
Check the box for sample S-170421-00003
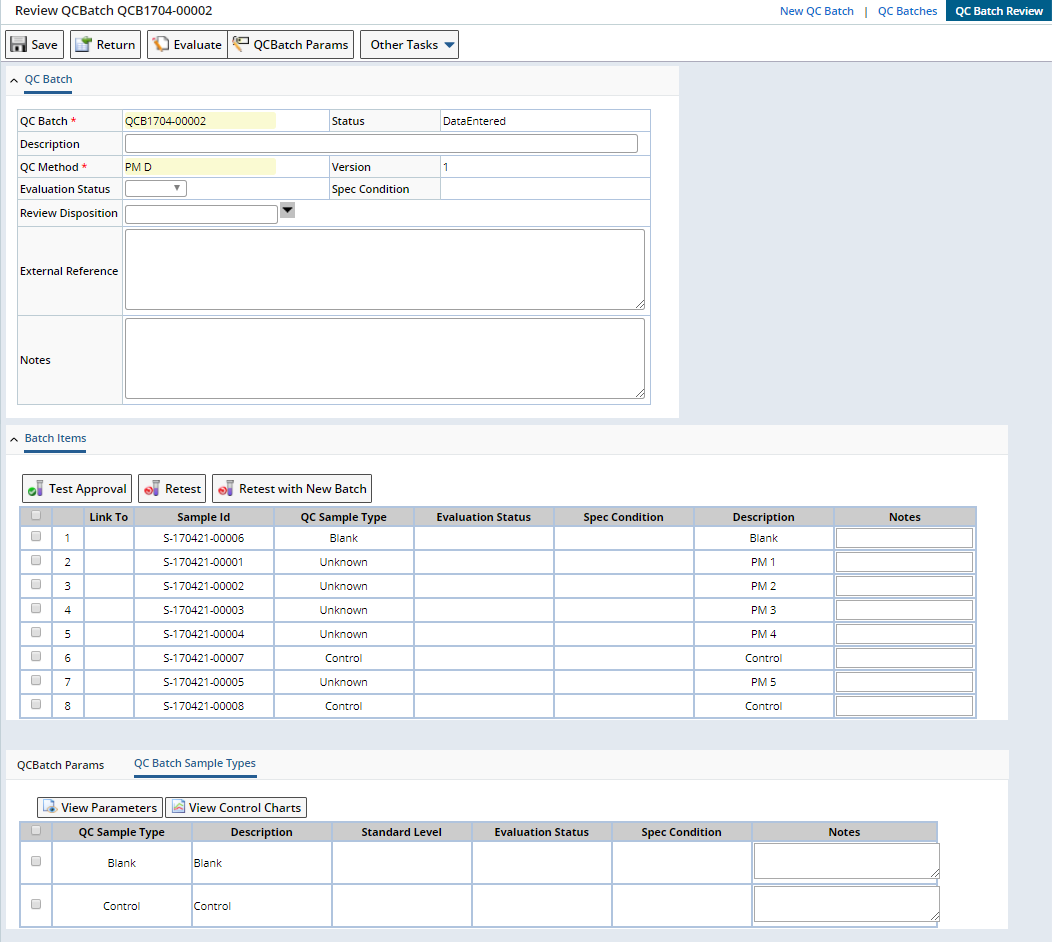click(36, 609)
